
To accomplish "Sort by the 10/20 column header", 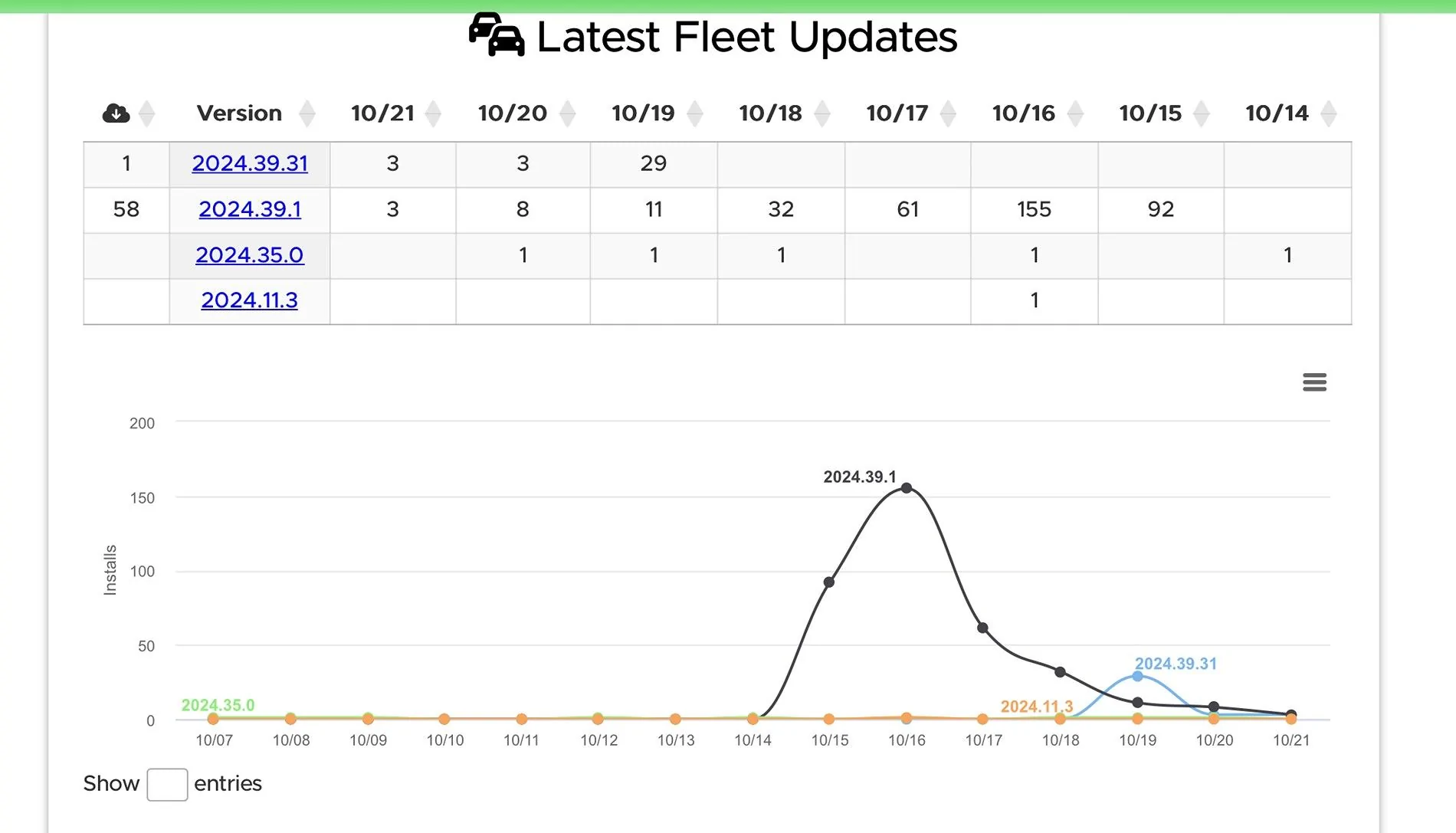I will pos(513,113).
